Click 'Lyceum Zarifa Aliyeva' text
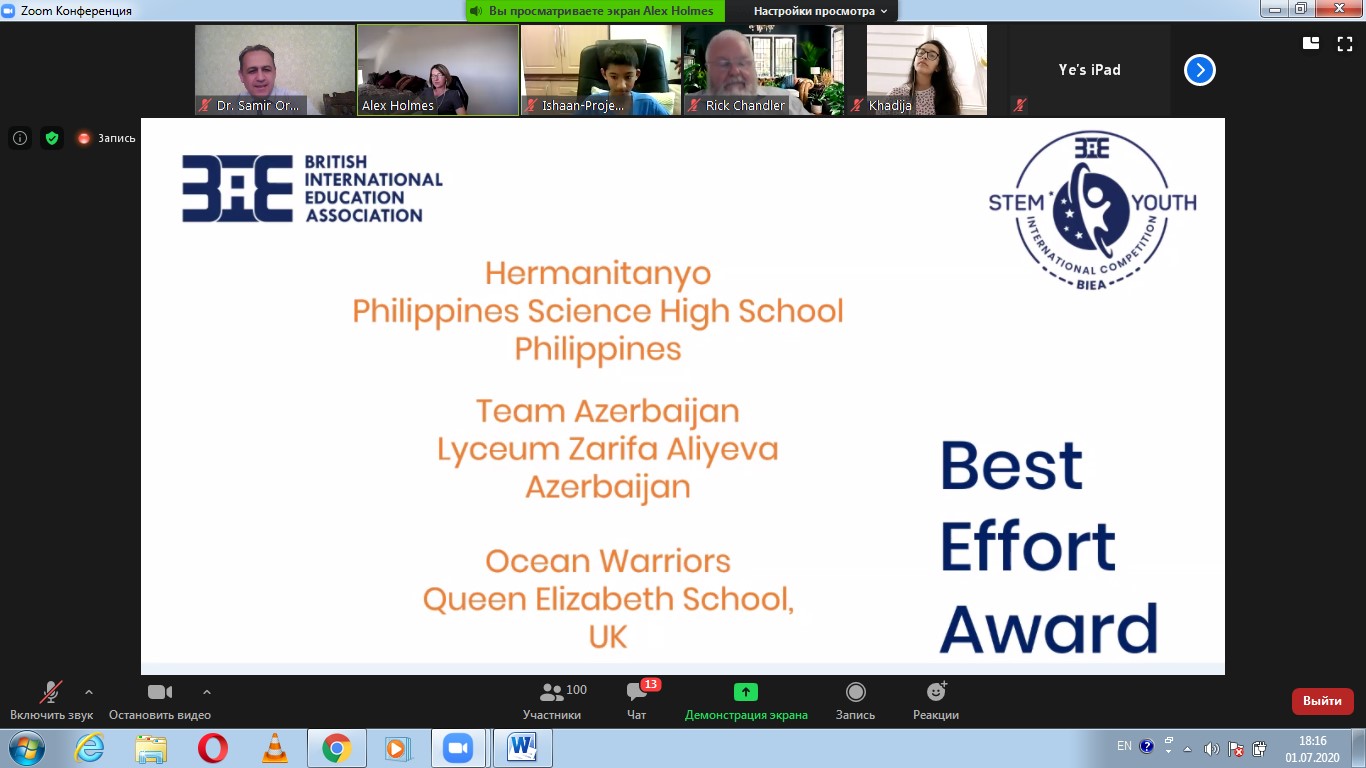Viewport: 1366px width, 768px height. pos(607,449)
